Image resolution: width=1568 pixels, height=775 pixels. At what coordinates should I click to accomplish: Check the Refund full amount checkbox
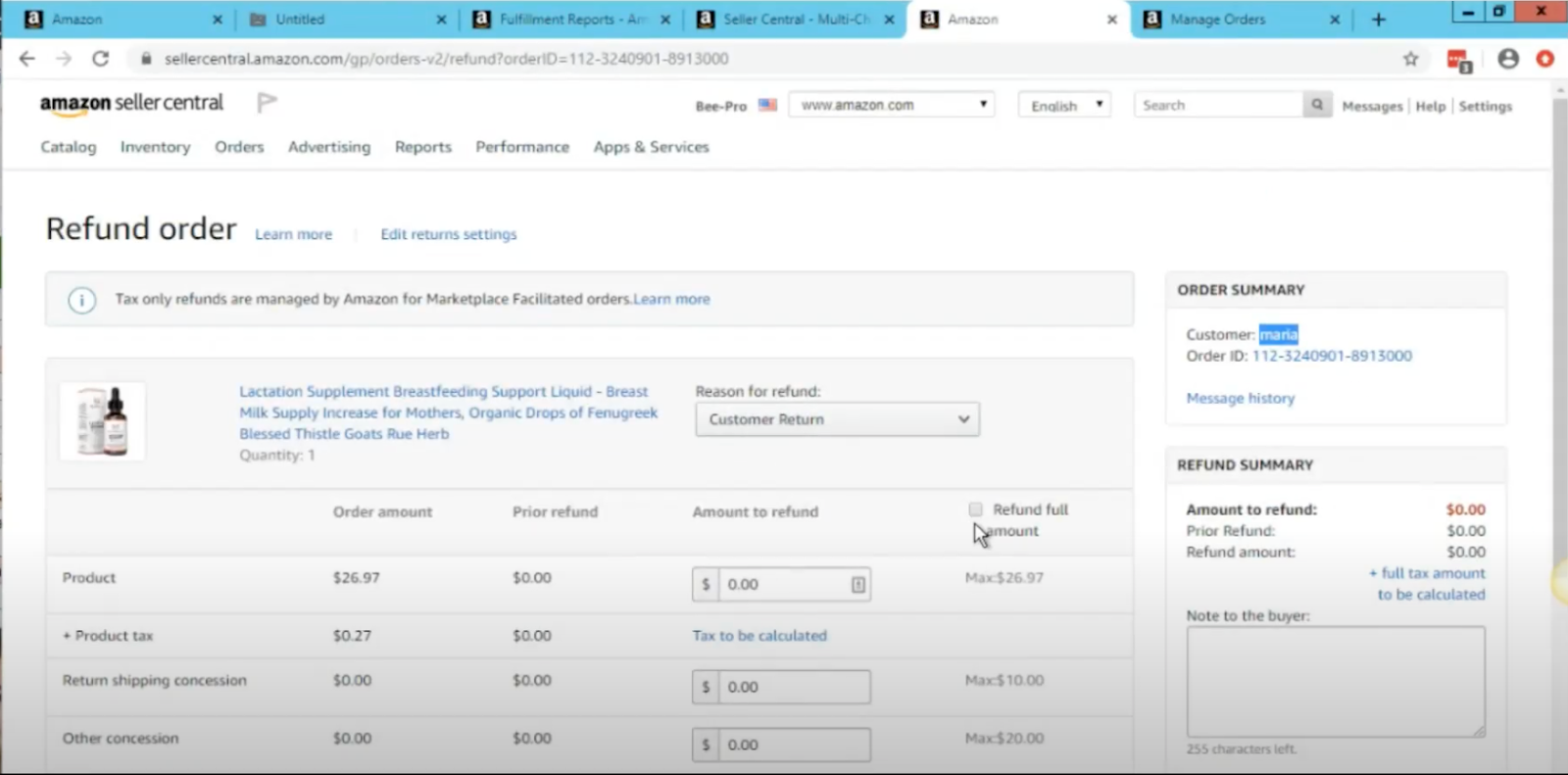coord(975,509)
